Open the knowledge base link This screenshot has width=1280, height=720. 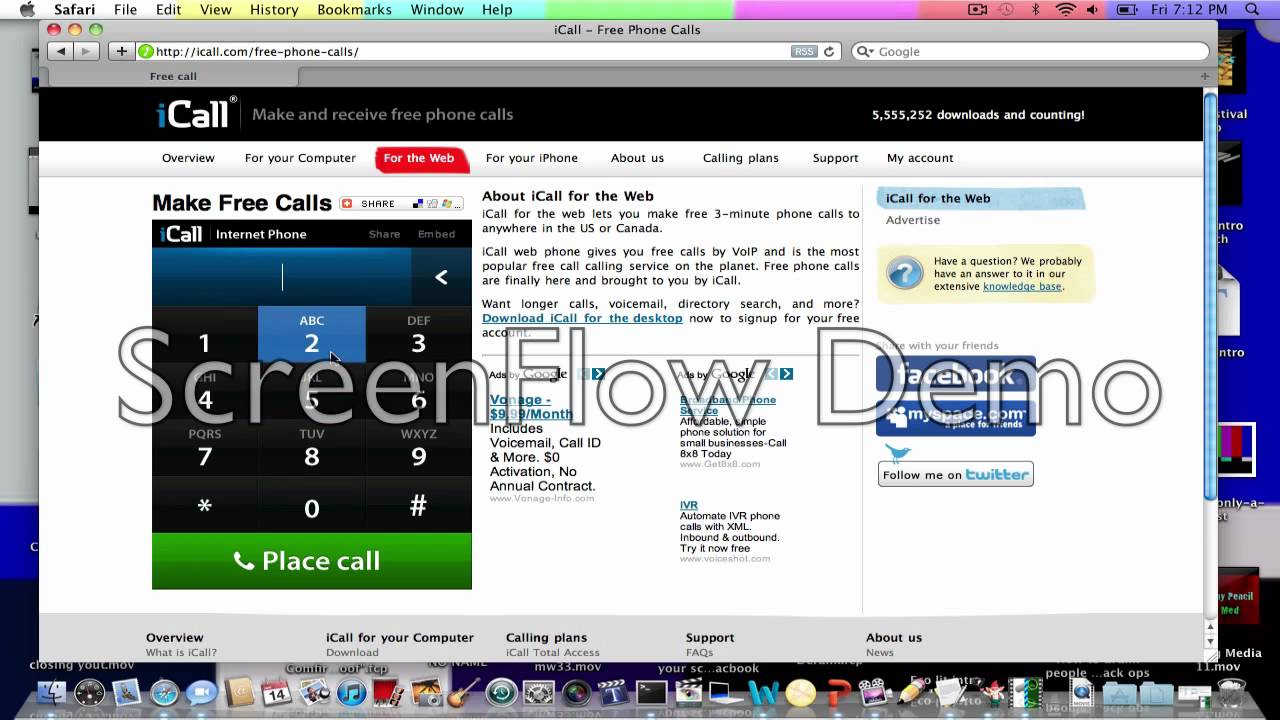point(1021,286)
